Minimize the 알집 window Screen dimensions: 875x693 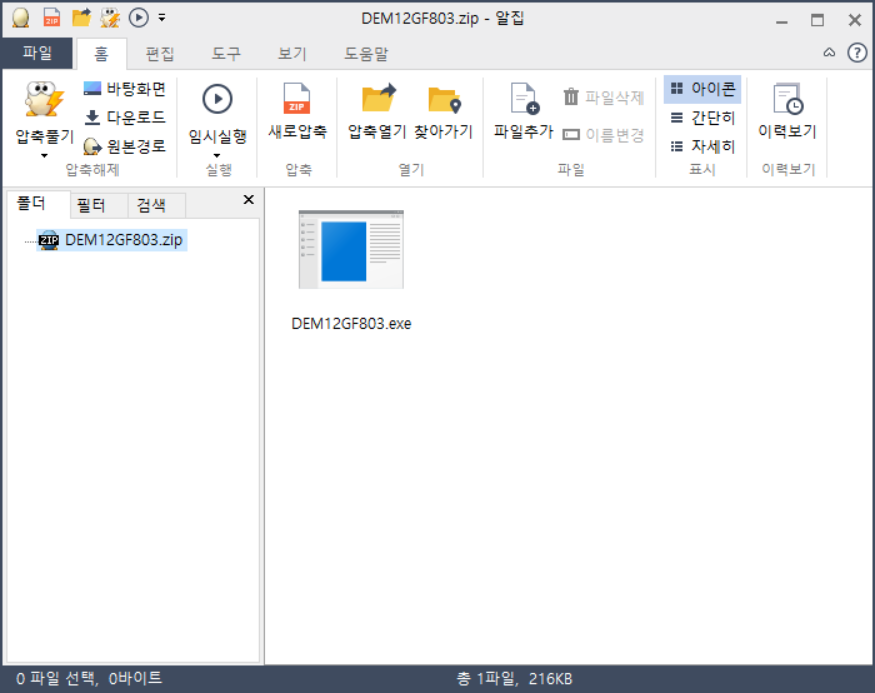click(782, 20)
